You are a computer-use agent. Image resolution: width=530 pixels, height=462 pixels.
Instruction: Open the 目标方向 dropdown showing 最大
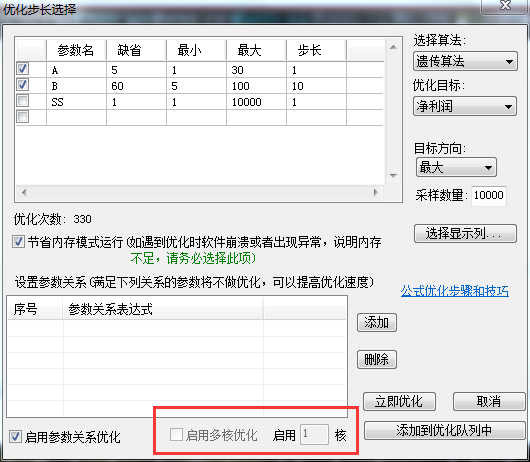[456, 167]
